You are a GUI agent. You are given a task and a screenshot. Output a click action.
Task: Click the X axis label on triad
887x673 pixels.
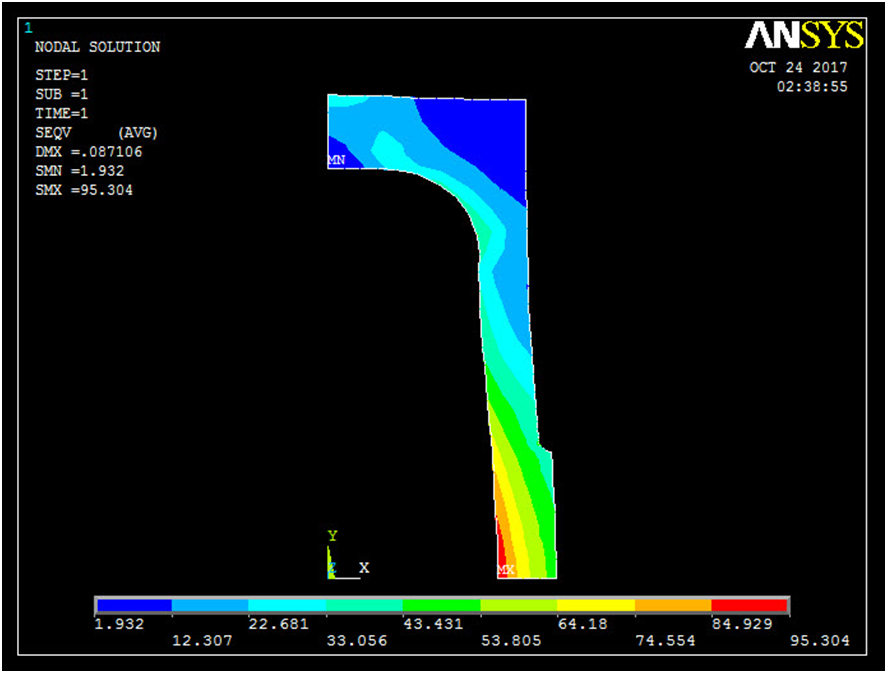click(x=364, y=567)
